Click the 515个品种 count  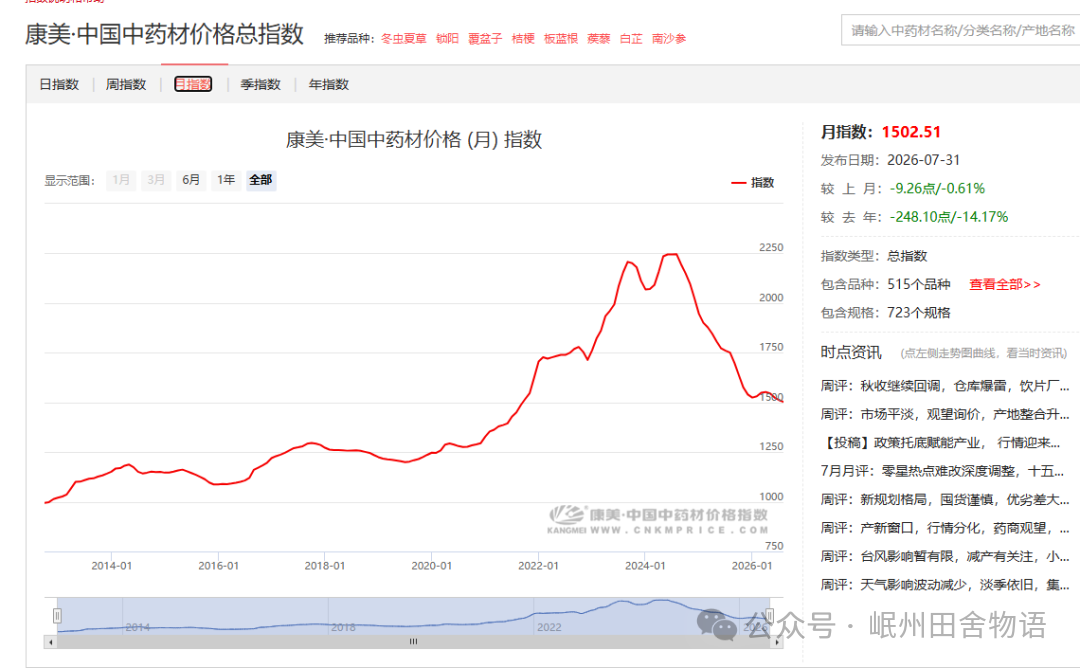[x=919, y=284]
